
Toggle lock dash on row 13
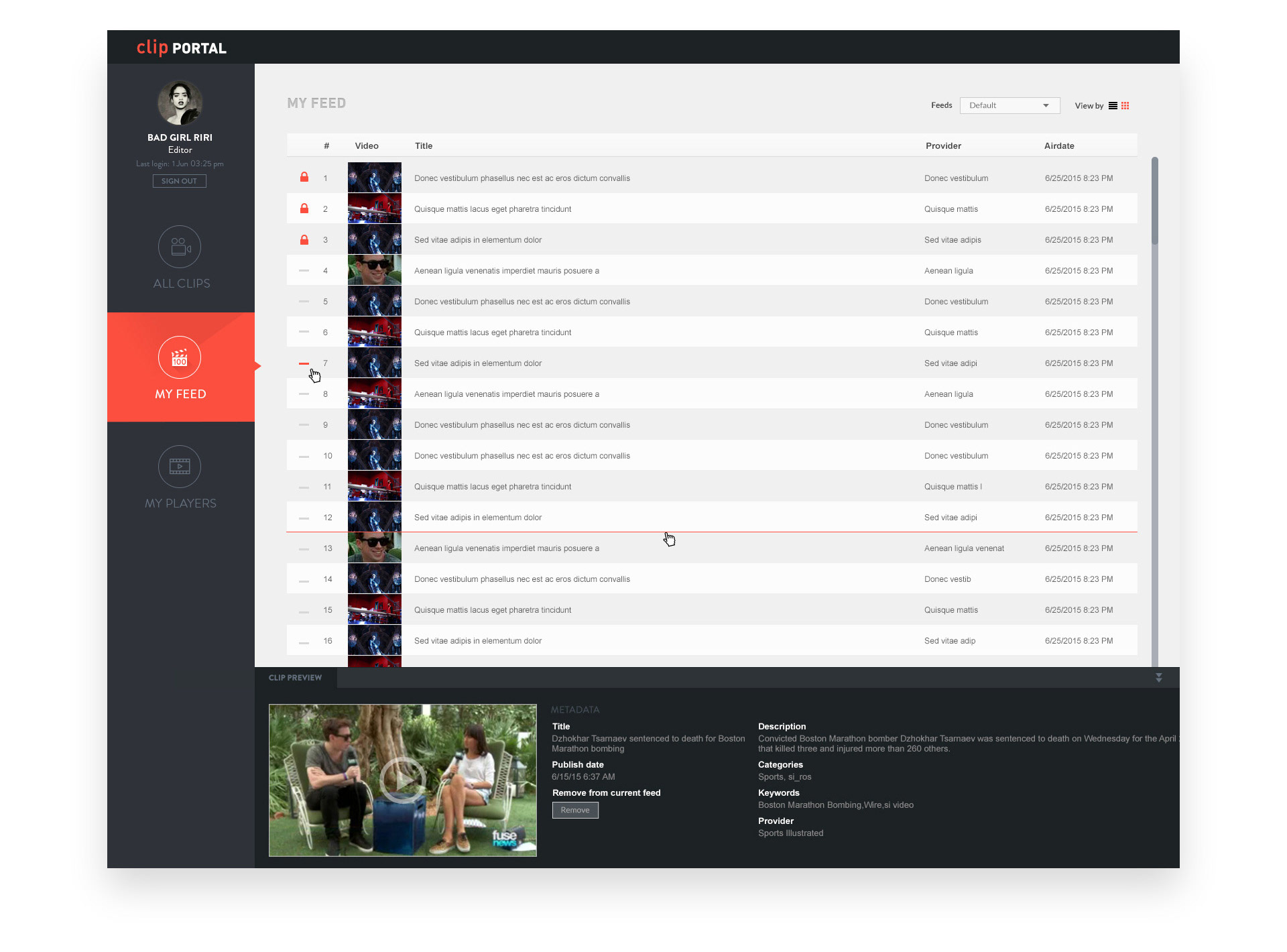(x=304, y=549)
